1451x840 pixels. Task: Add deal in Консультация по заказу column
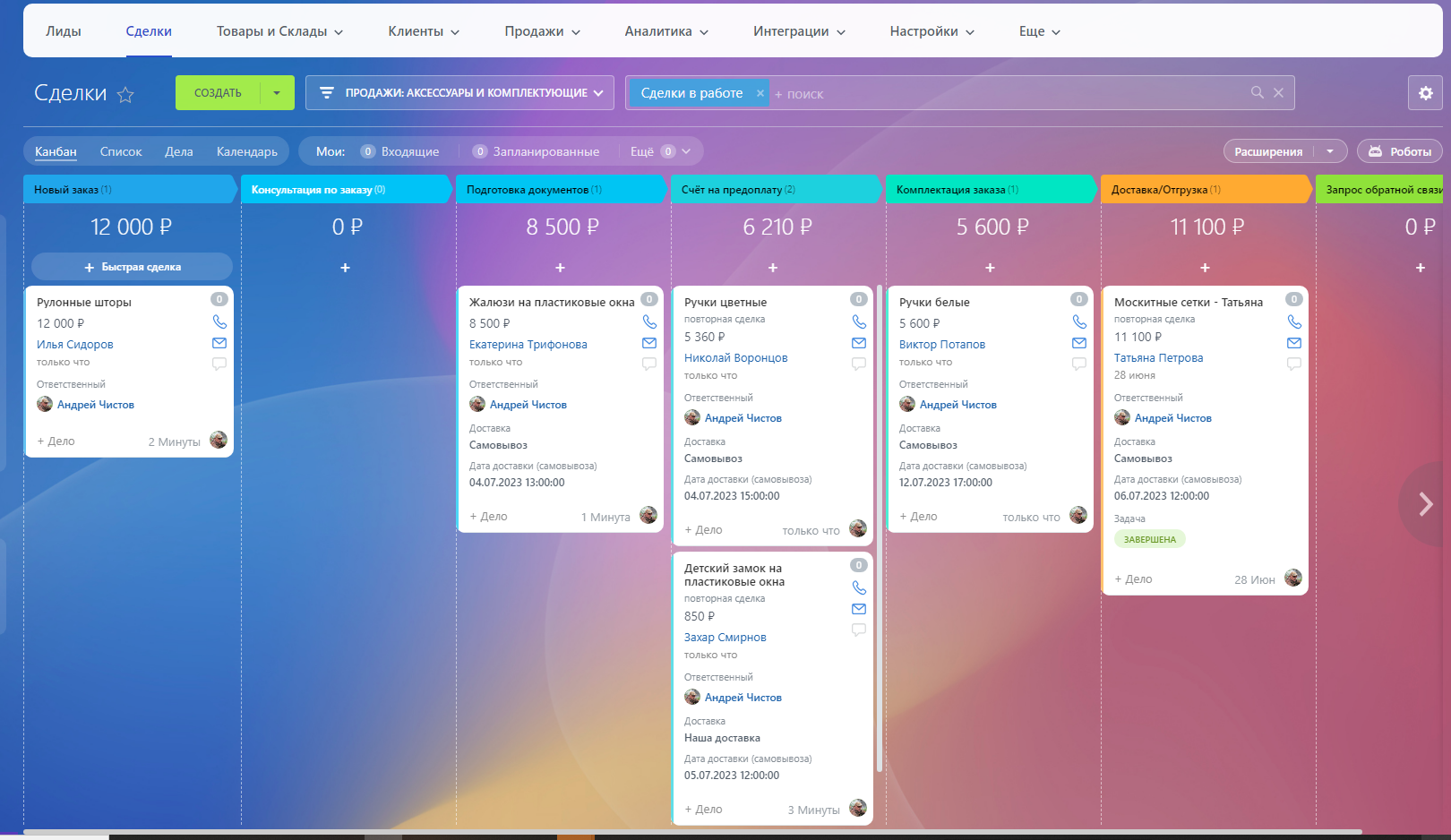click(345, 268)
